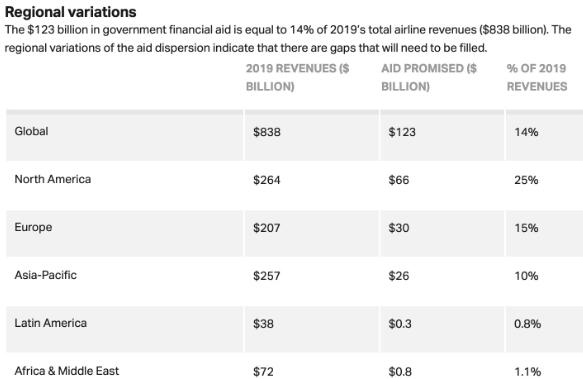Click the $0.3 Latin America aid cell
583x379 pixels.
400,324
